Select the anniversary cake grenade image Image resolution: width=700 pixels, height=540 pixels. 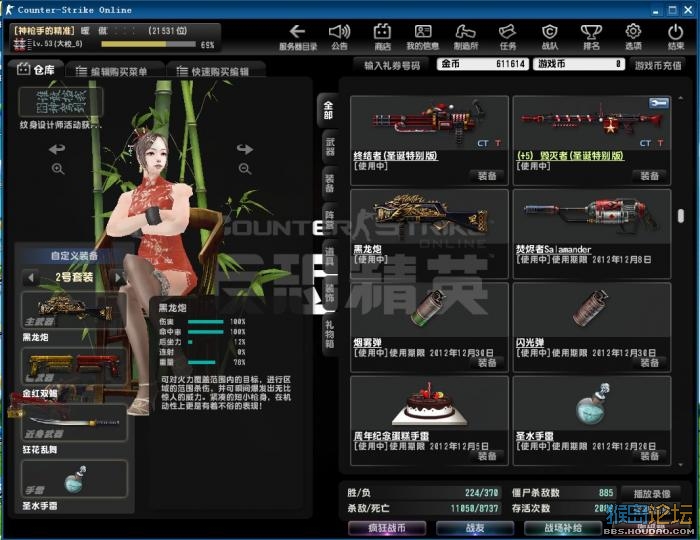(429, 404)
